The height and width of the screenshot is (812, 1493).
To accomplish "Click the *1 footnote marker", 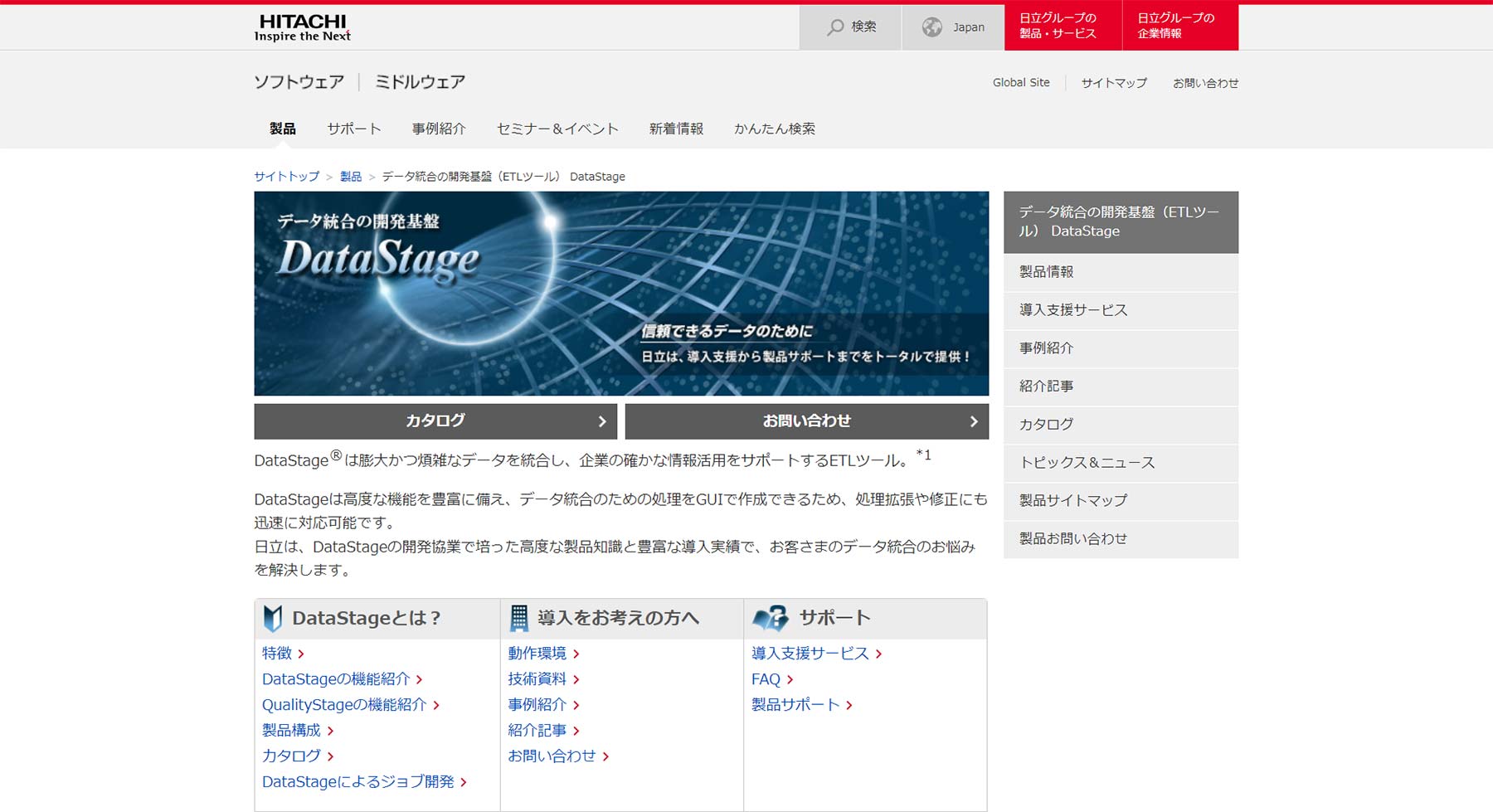I will [924, 455].
